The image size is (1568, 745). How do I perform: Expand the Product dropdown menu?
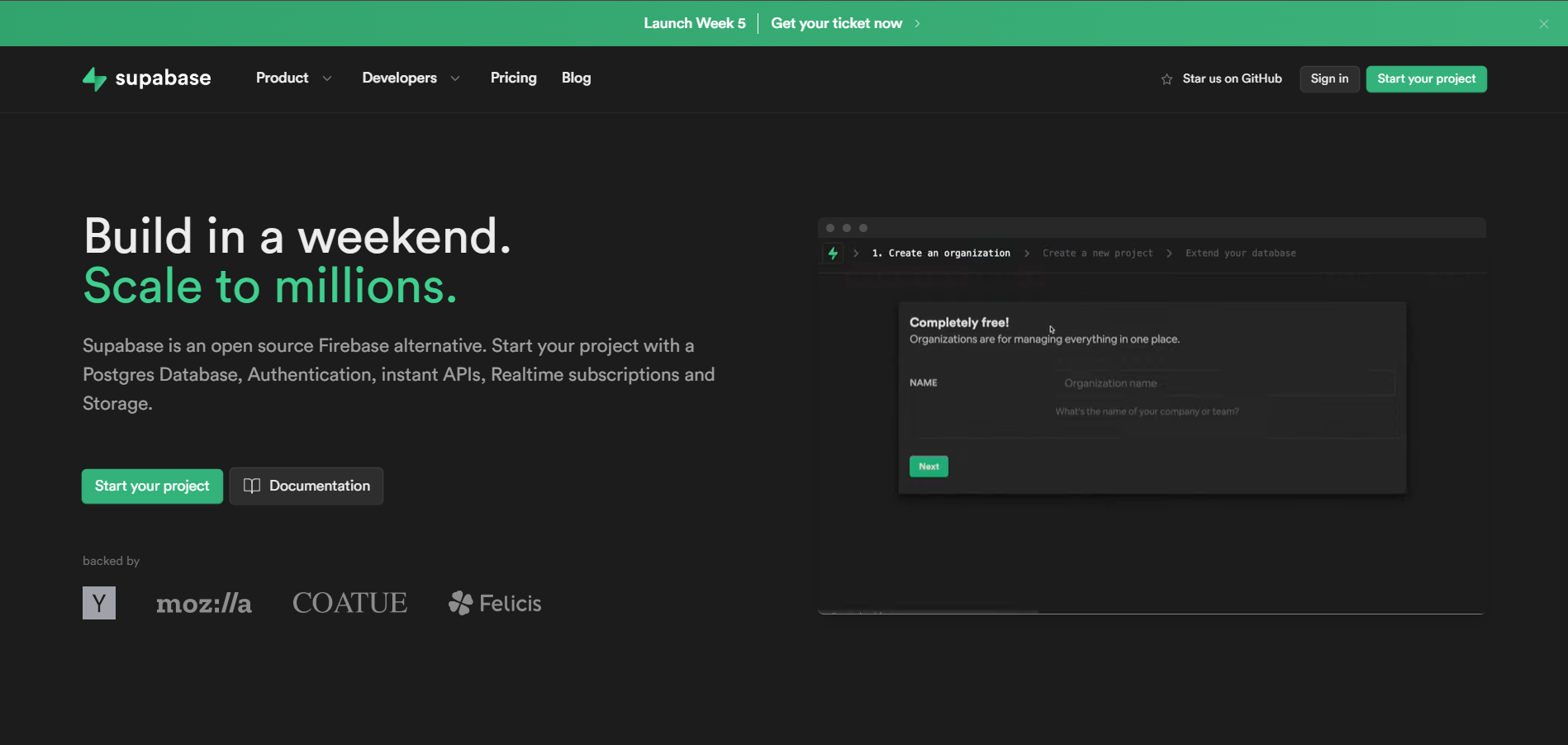[293, 78]
